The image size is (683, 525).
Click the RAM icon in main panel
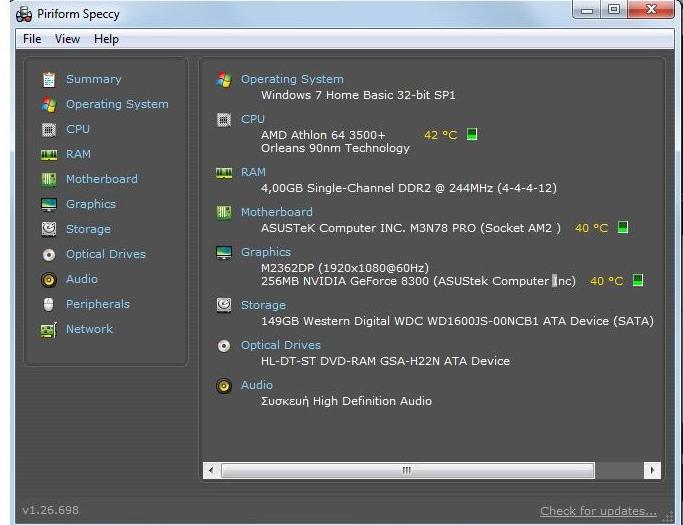pos(224,173)
